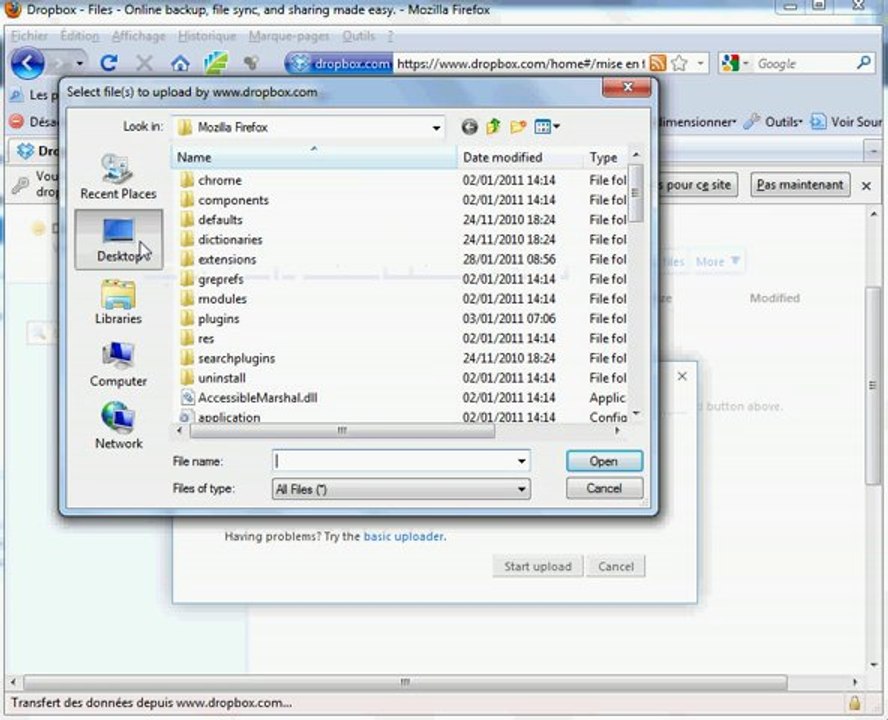
Task: Open Outils dropdown in developer toolbar
Action: pos(773,122)
